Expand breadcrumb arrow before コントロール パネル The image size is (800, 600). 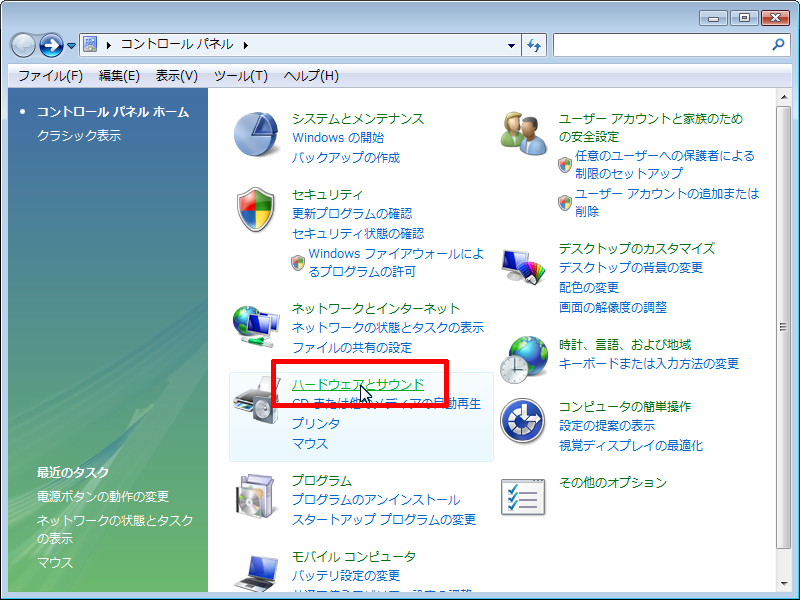click(x=108, y=45)
